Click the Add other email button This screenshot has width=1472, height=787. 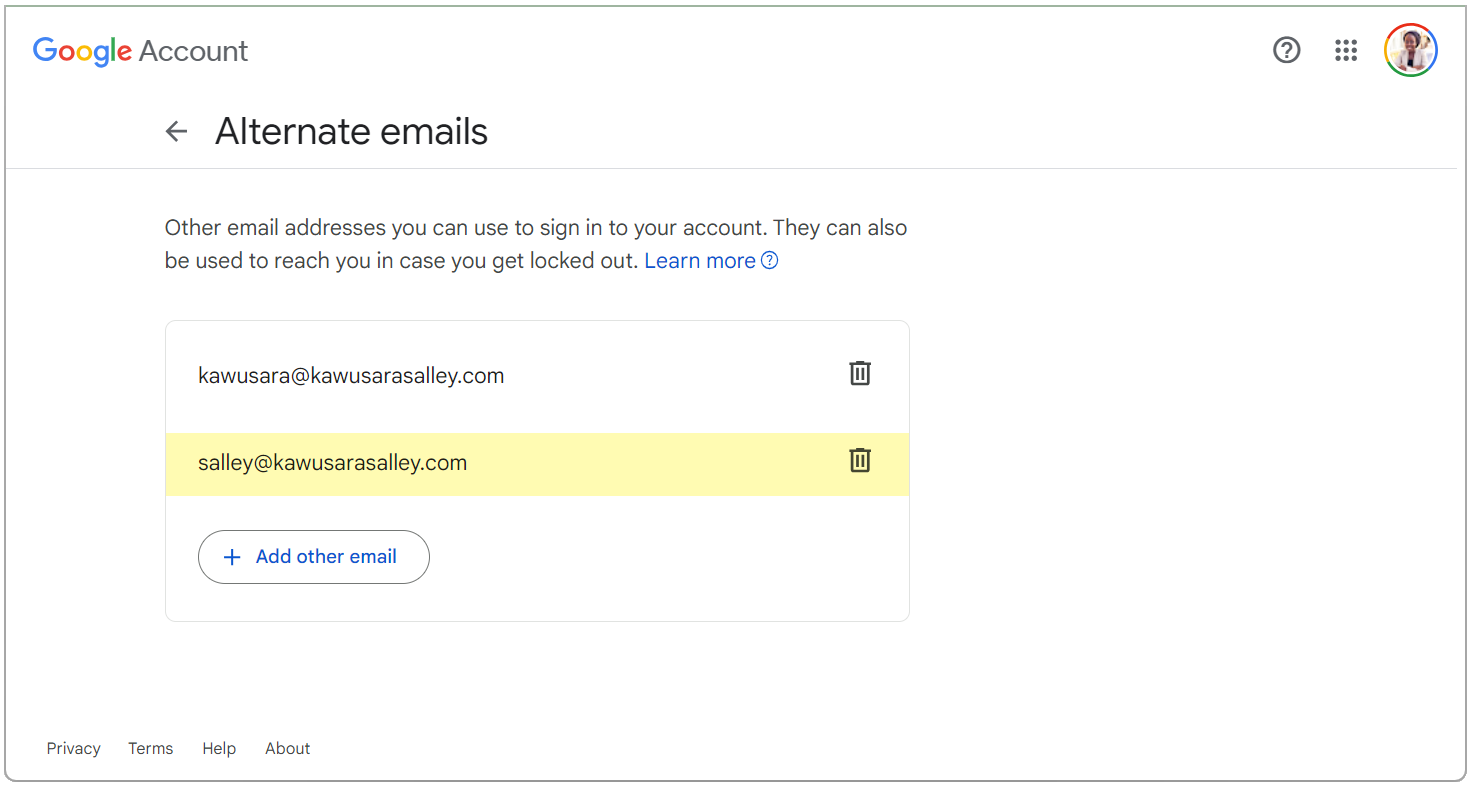coord(314,557)
